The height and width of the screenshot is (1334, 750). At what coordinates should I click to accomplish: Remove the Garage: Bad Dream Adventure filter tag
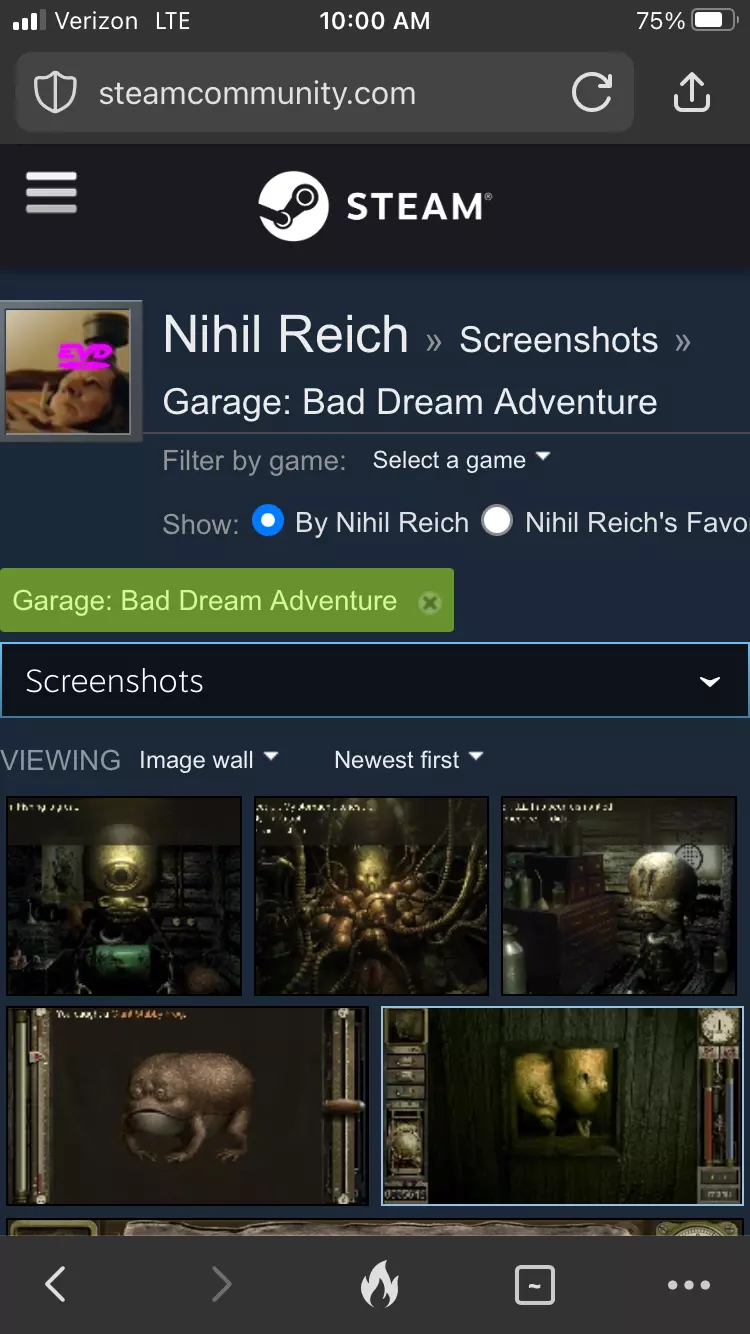[429, 602]
